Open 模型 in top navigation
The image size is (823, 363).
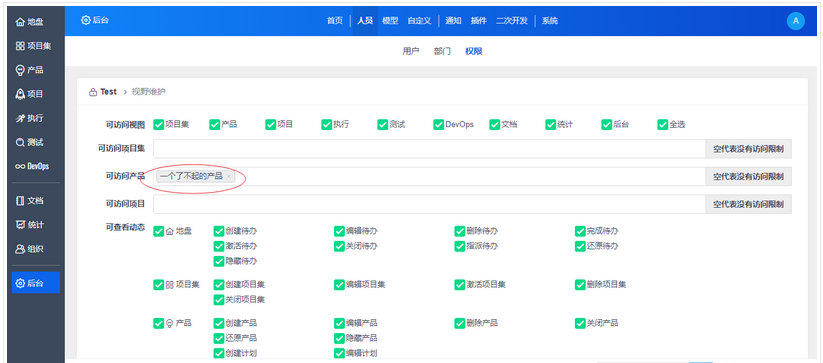coord(390,21)
